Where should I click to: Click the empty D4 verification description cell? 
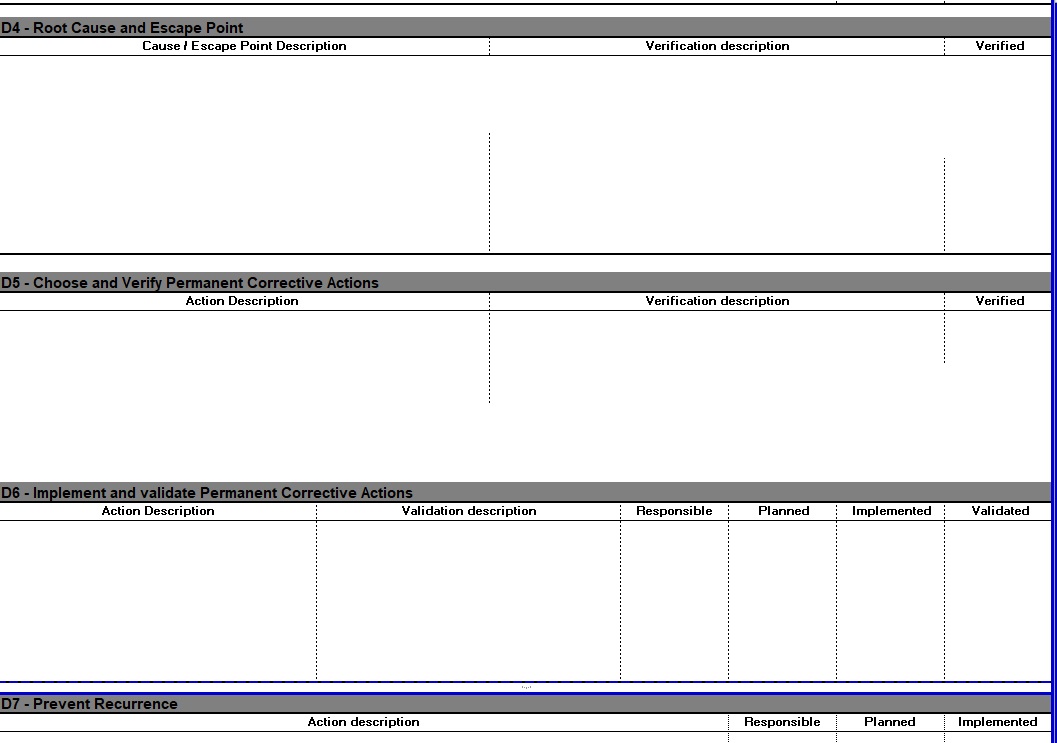pos(717,154)
